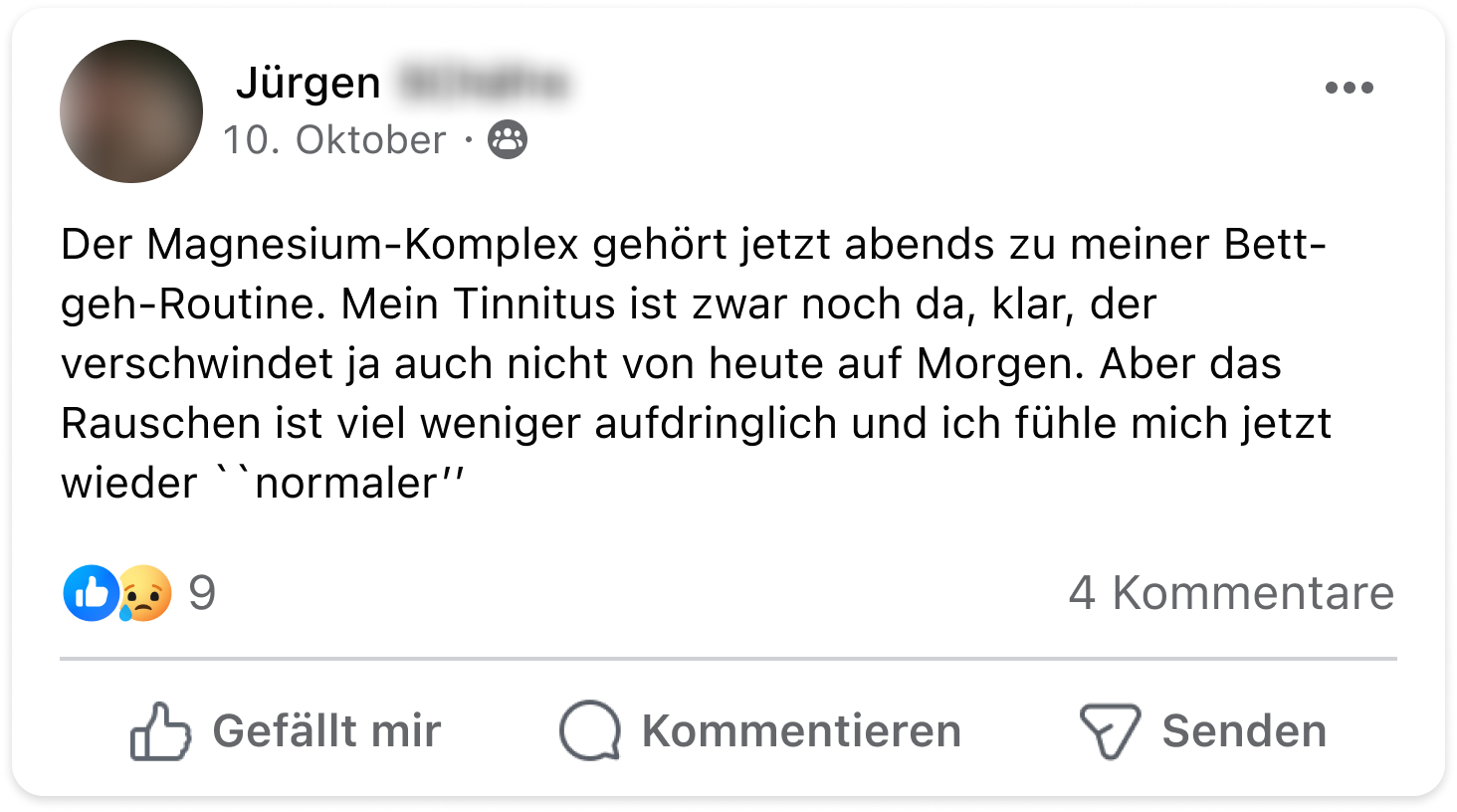
Task: Click the speech bubble comment icon
Action: pyautogui.click(x=590, y=731)
